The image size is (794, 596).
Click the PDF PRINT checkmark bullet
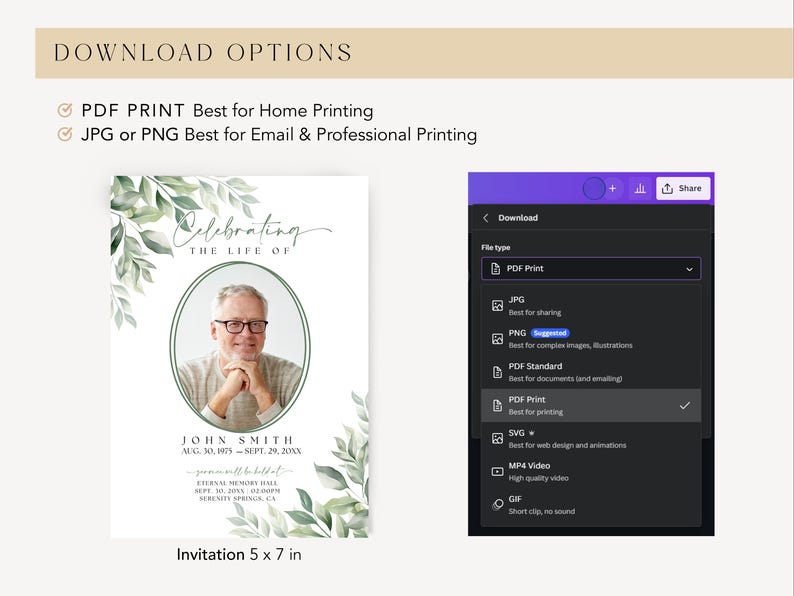coord(64,110)
